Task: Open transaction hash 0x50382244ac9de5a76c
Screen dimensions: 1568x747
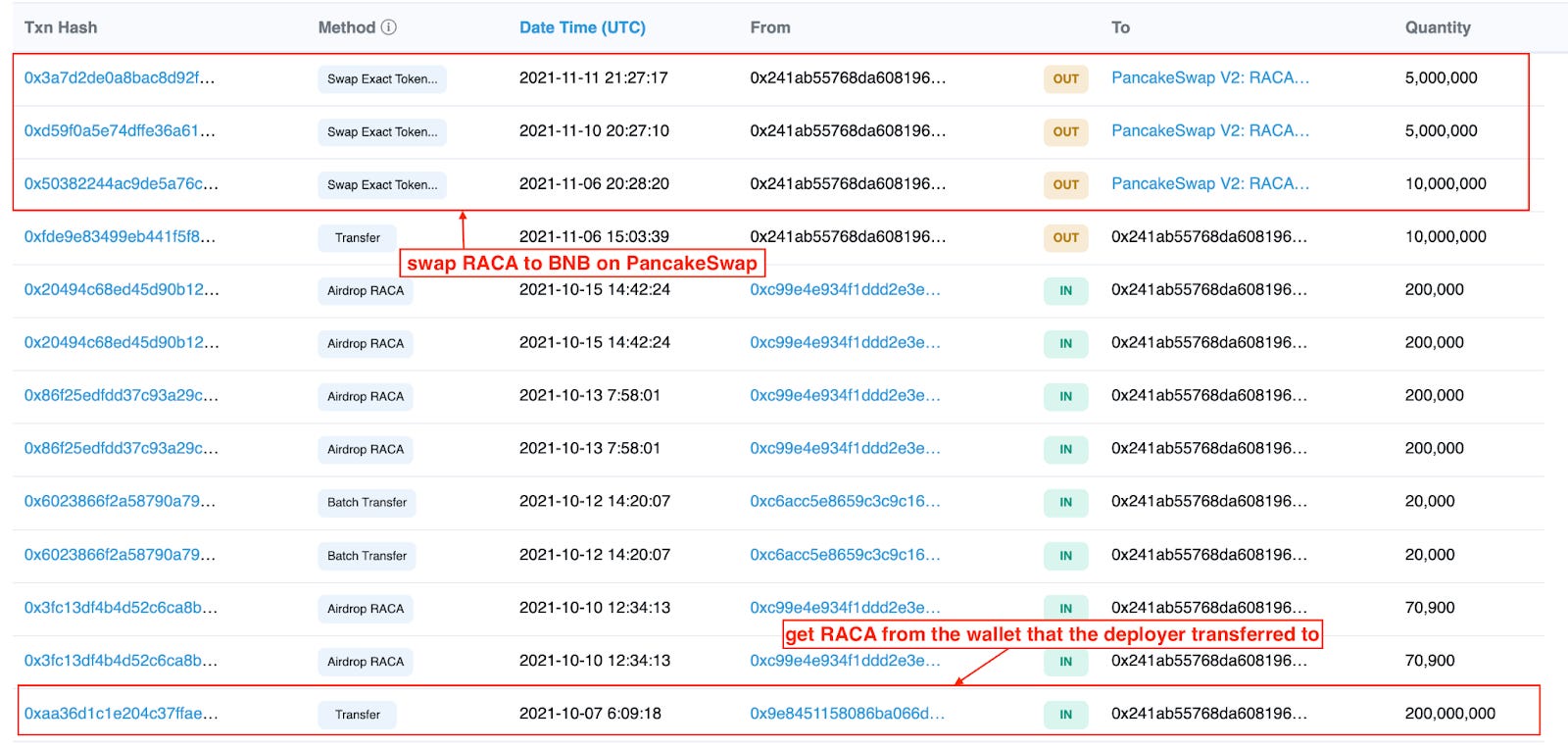Action: click(x=122, y=184)
